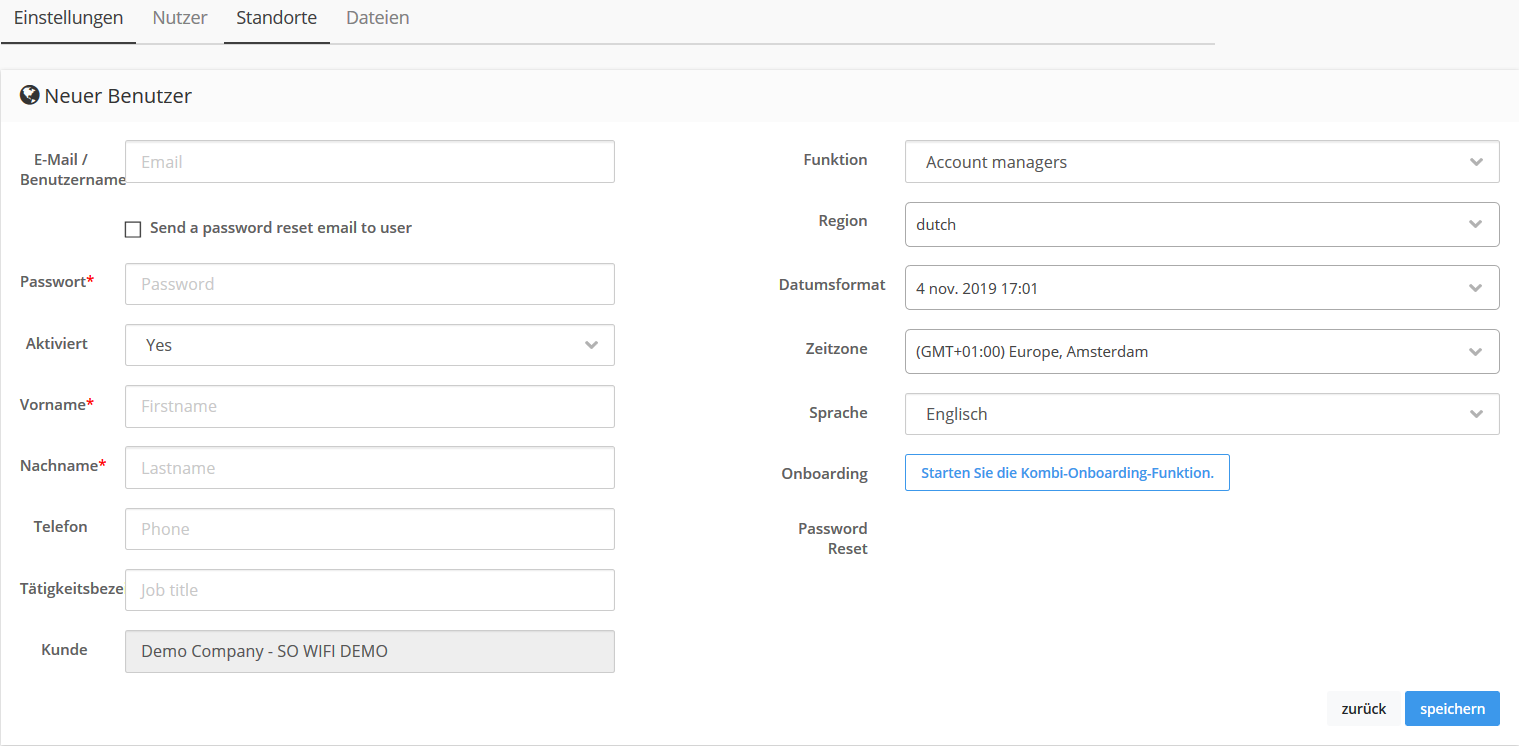Open the Datumsformat dropdown
Screen dimensions: 1519x746
(1202, 288)
